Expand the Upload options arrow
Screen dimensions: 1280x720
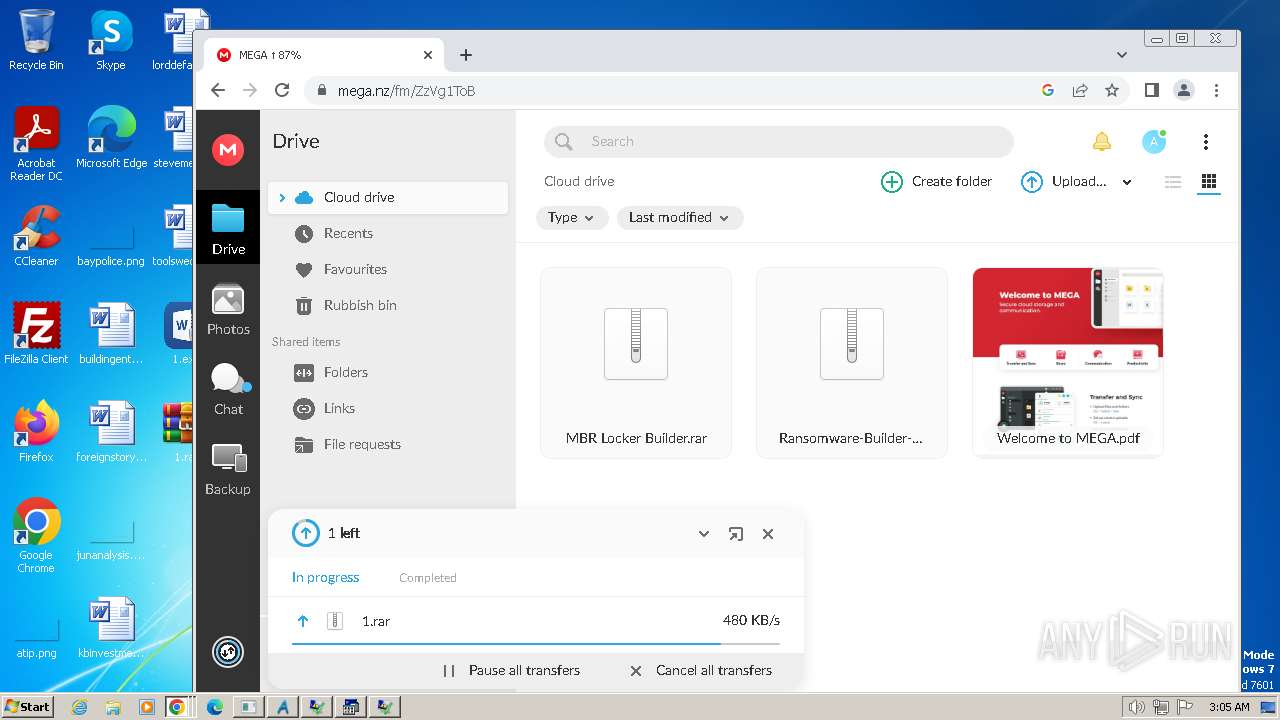1127,182
